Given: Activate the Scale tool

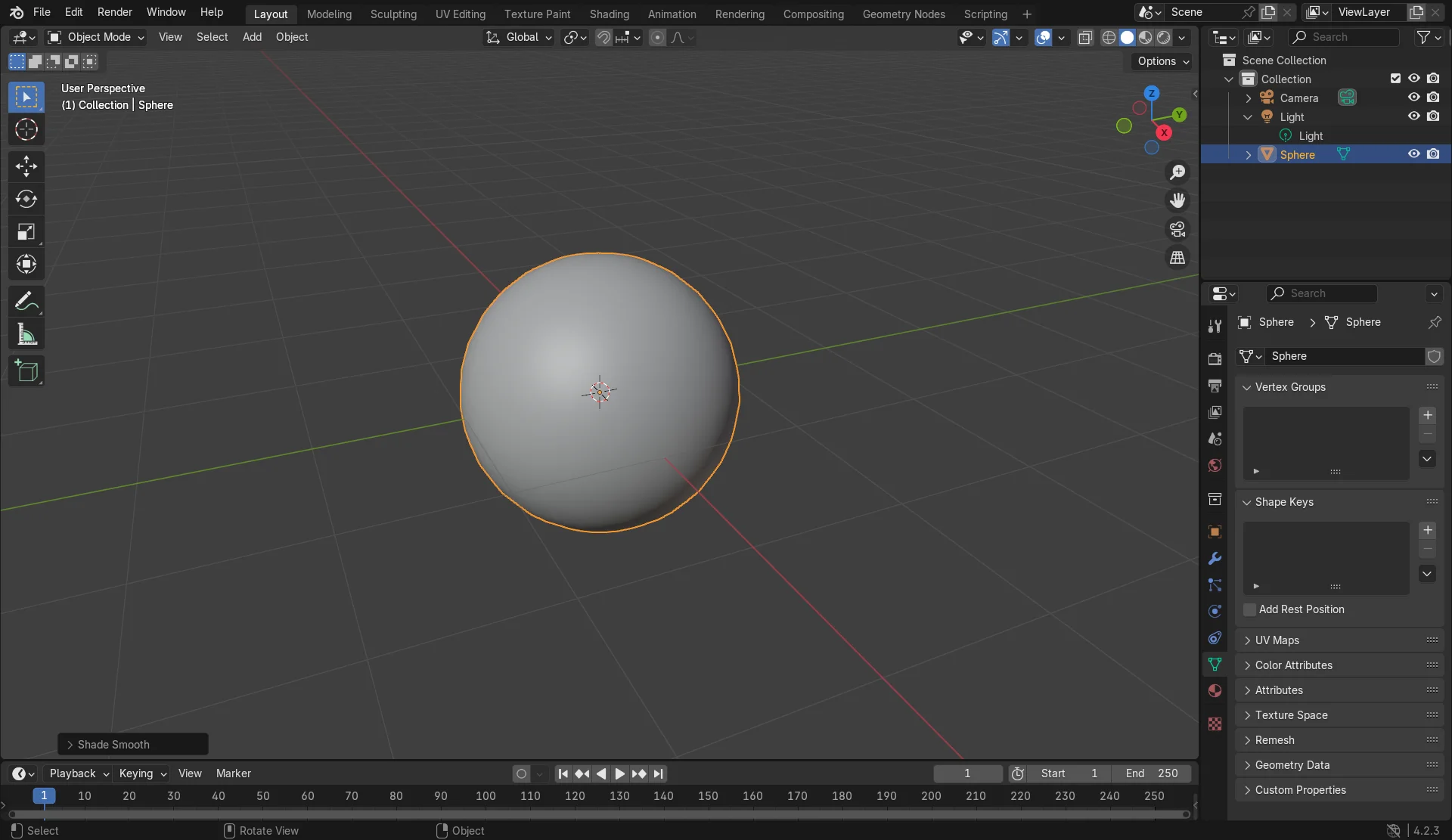Looking at the screenshot, I should (26, 231).
